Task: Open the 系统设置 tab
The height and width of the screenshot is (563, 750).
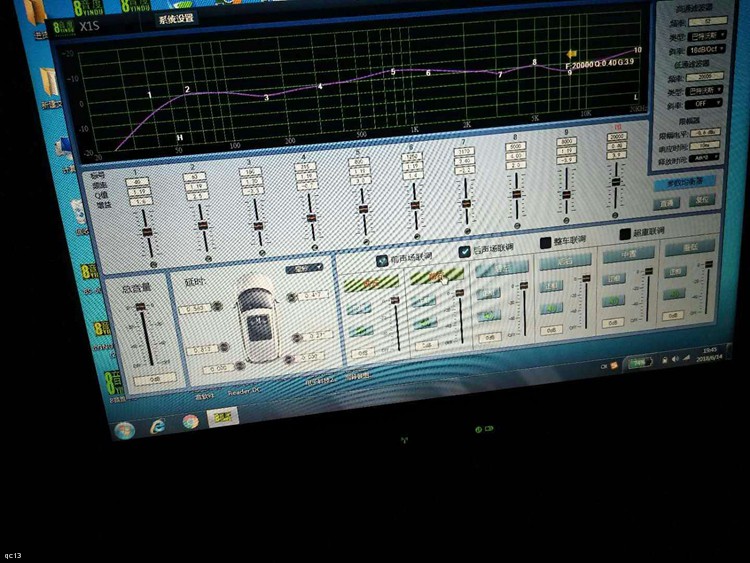Action: pos(177,18)
